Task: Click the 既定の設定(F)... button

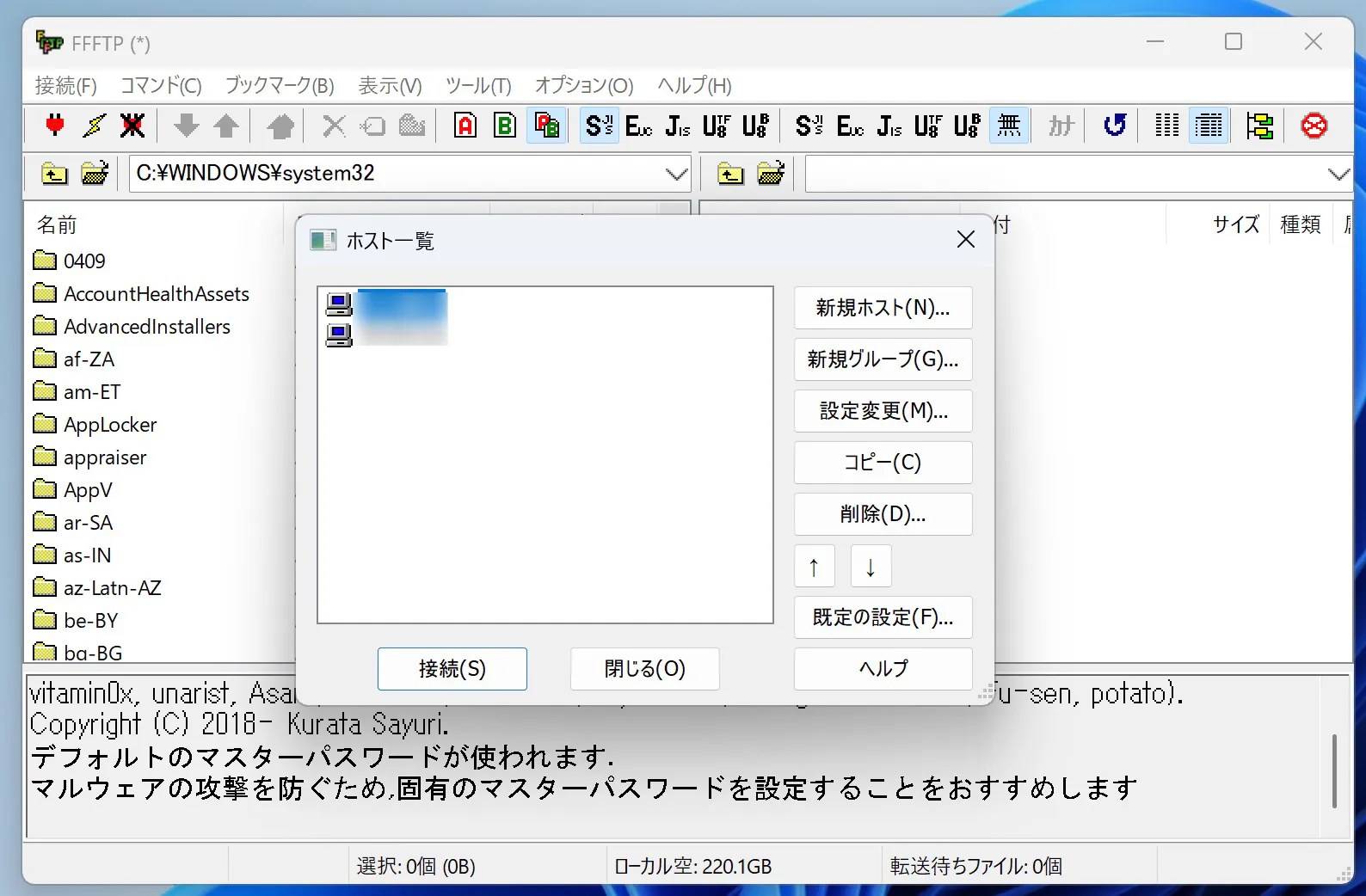Action: point(883,617)
